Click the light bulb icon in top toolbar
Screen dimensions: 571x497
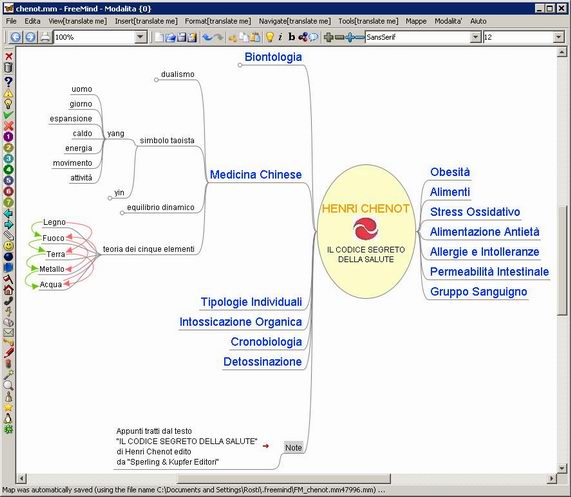click(269, 37)
